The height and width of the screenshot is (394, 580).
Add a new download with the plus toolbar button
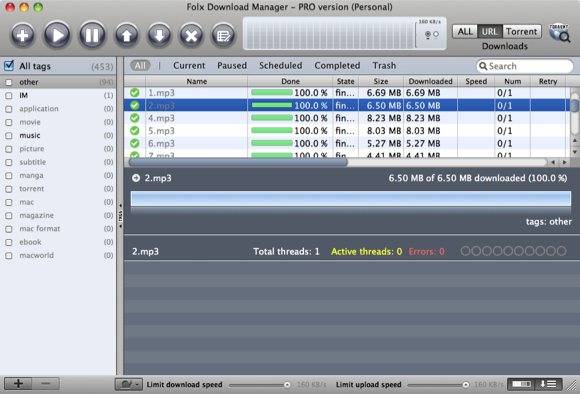point(23,36)
